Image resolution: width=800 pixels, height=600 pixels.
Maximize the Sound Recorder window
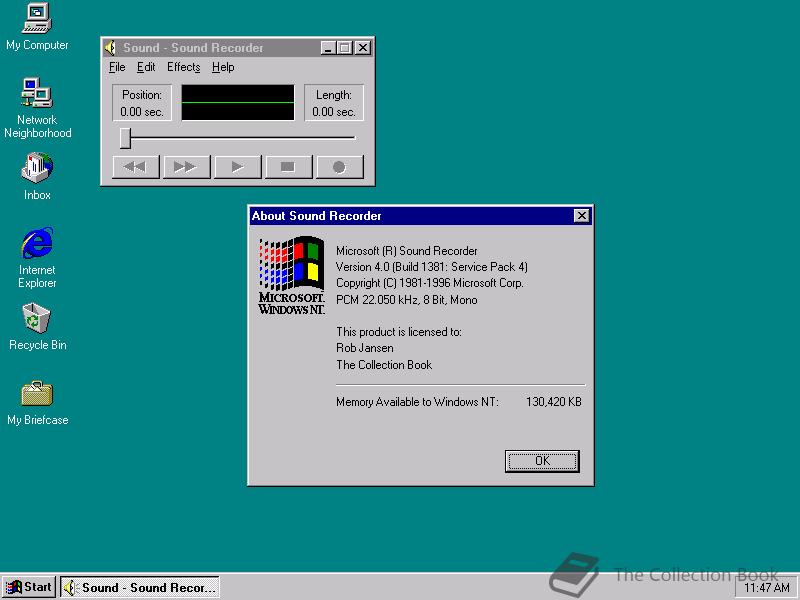click(344, 48)
